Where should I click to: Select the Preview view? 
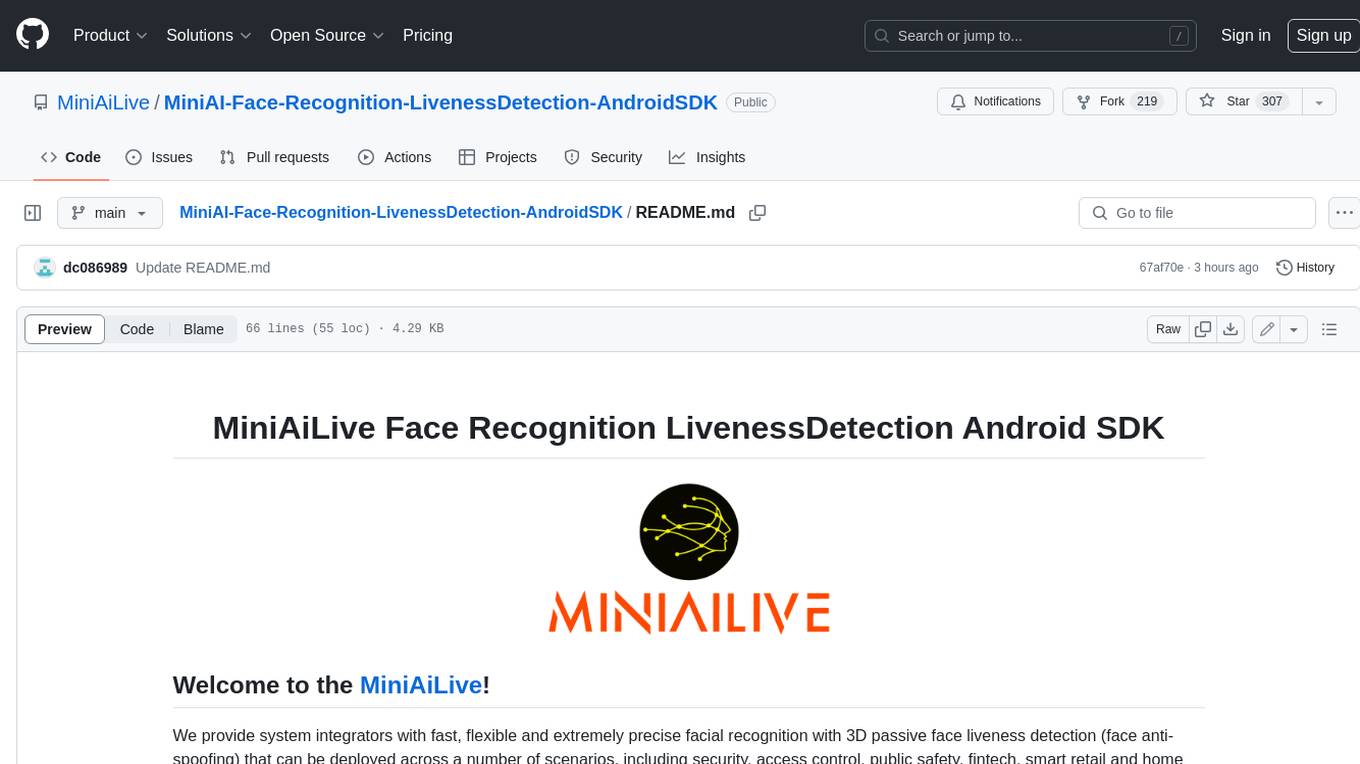coord(65,329)
